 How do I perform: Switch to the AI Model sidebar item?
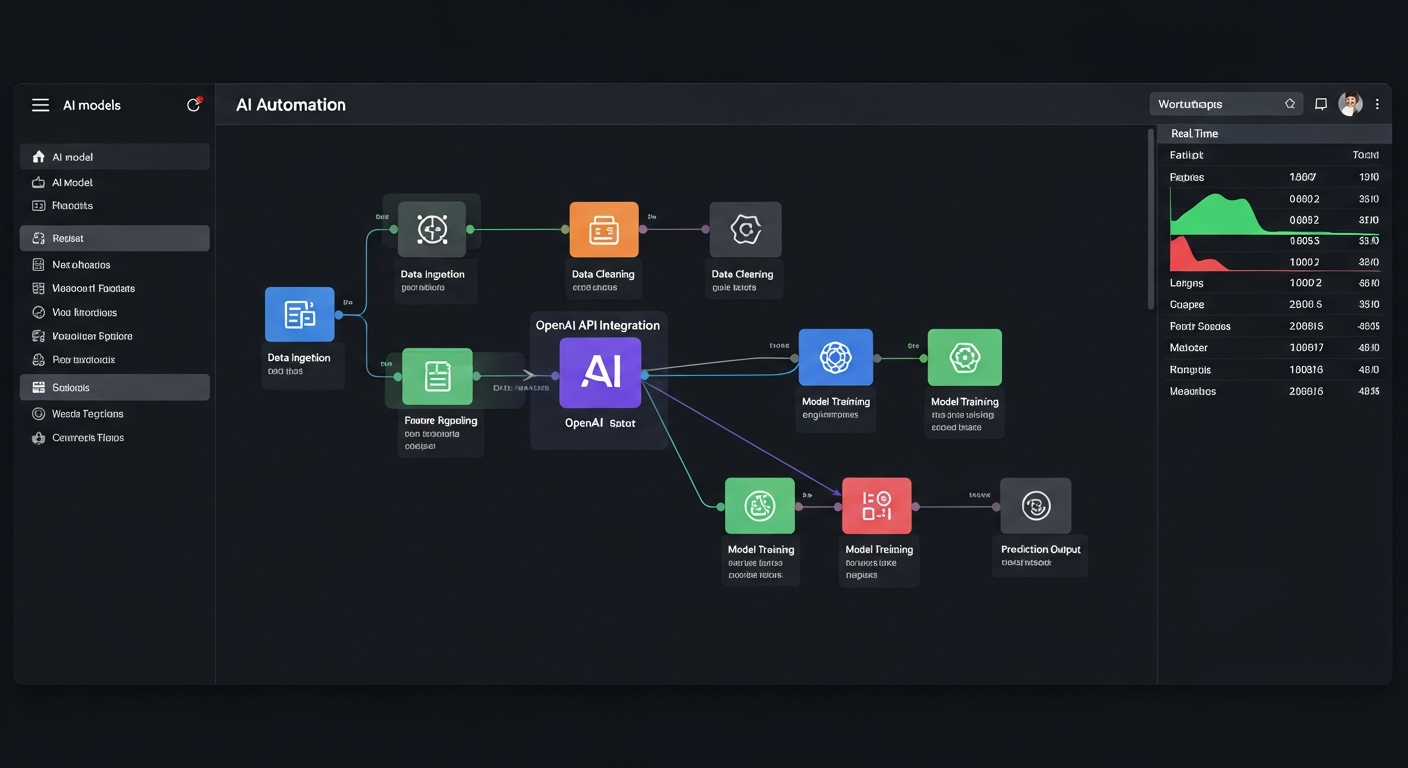(x=114, y=182)
